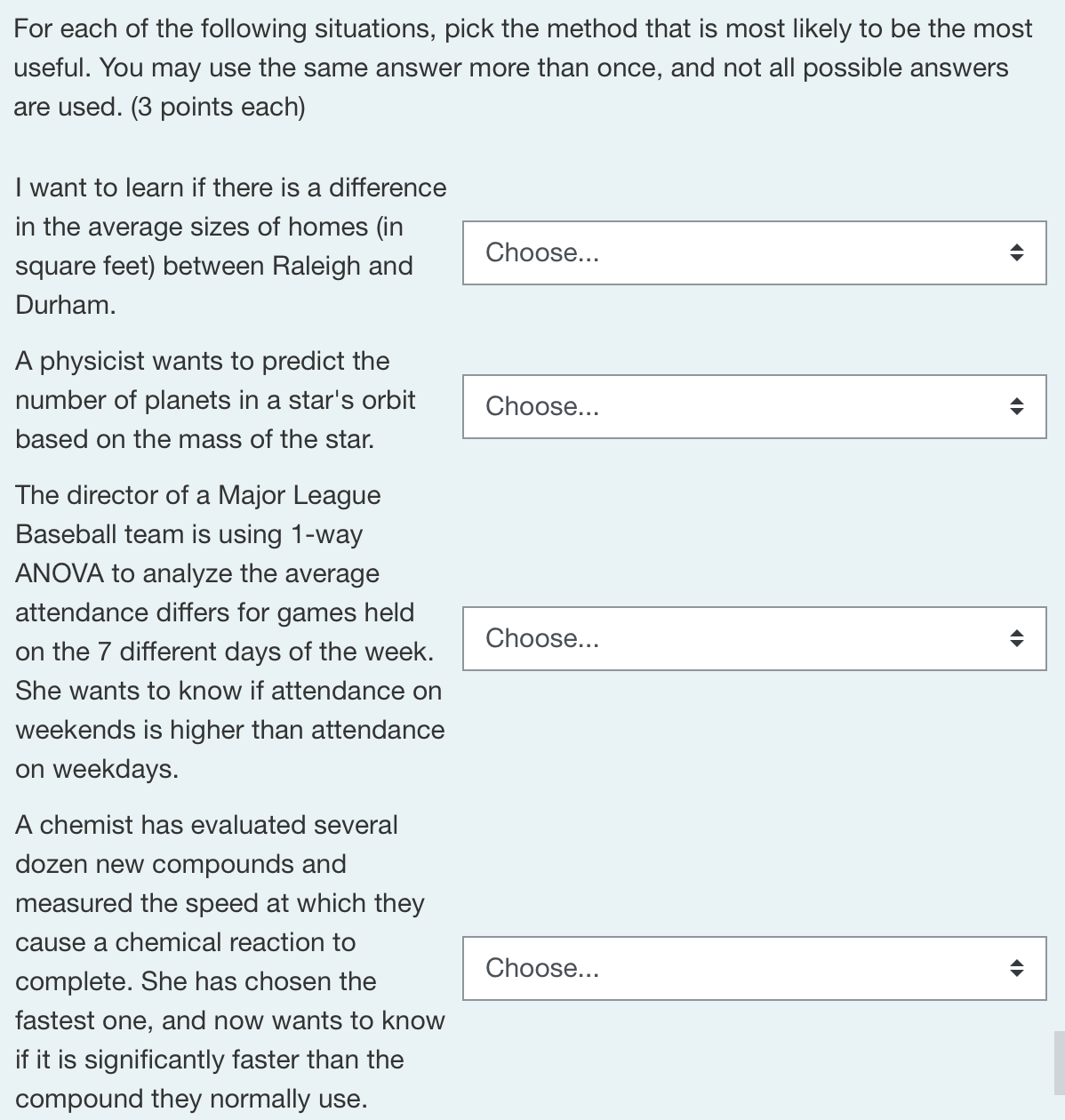
Task: Open the dropdown for the baseball attendance question
Action: point(754,637)
